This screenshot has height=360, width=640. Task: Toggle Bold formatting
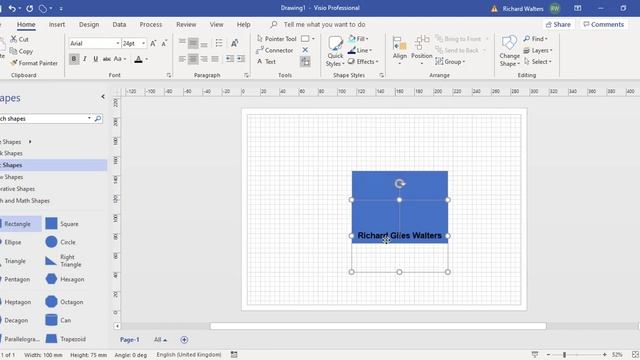pos(74,59)
